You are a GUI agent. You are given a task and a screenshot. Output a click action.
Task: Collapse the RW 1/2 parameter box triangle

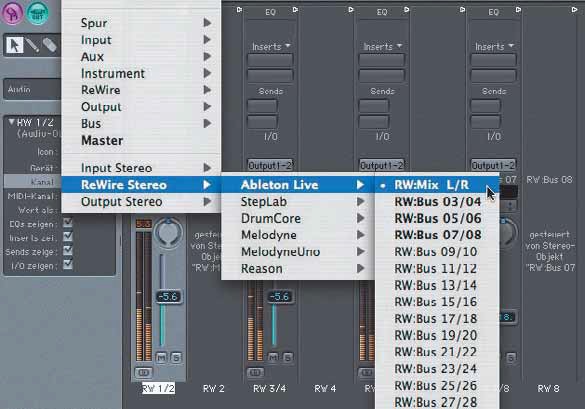point(12,122)
